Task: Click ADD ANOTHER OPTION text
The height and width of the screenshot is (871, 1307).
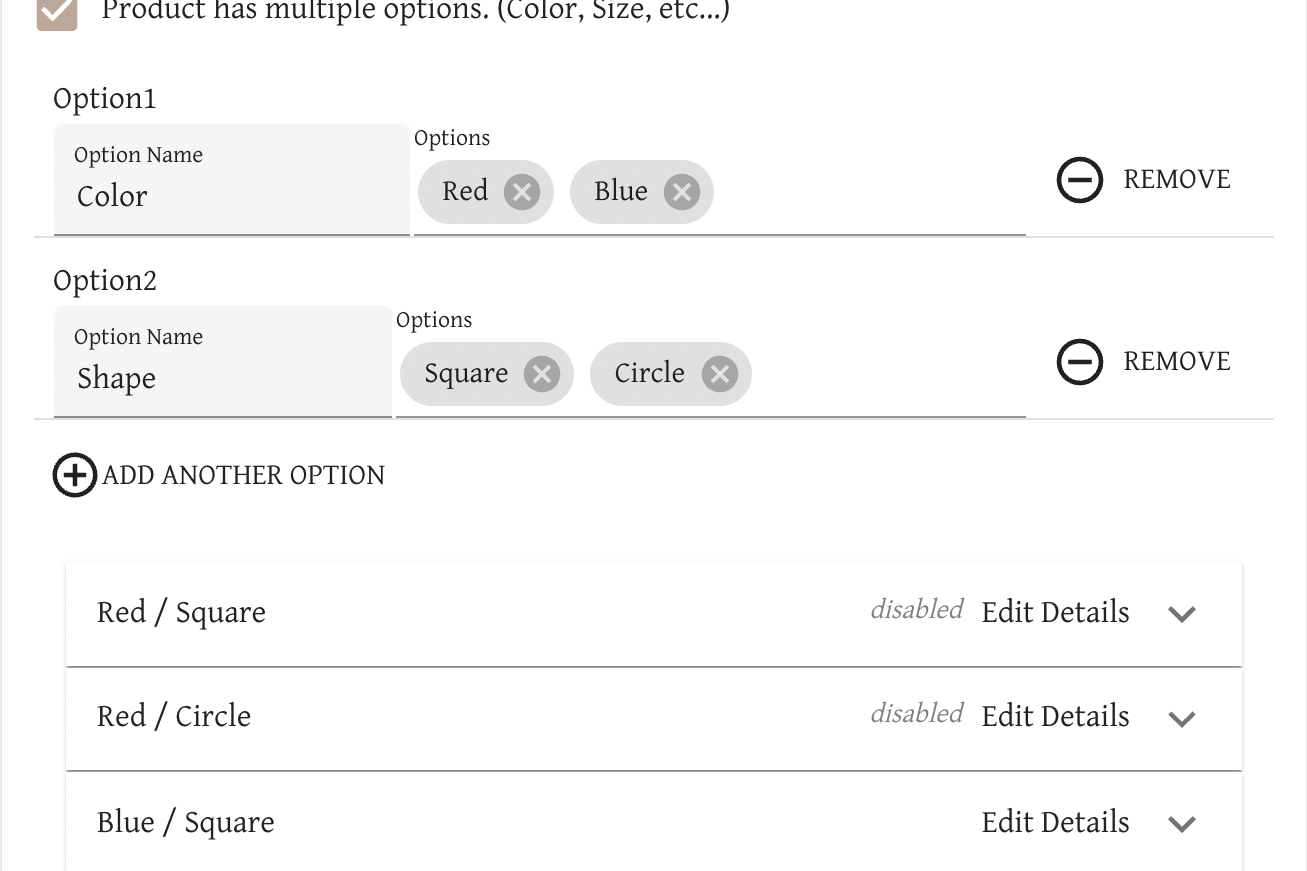Action: [244, 475]
